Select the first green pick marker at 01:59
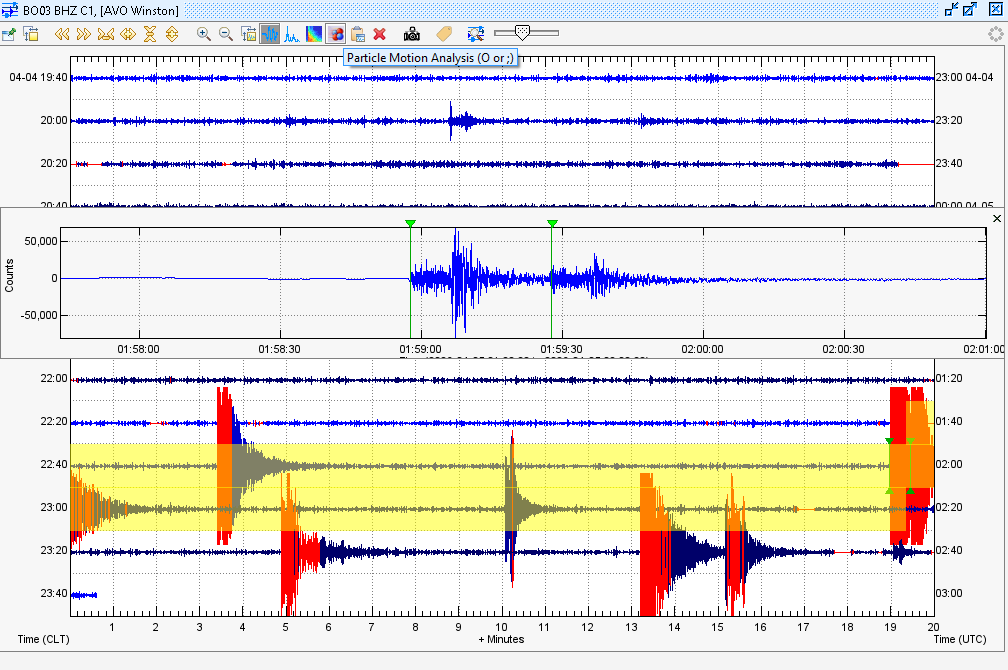Image resolution: width=1008 pixels, height=670 pixels. [x=410, y=223]
